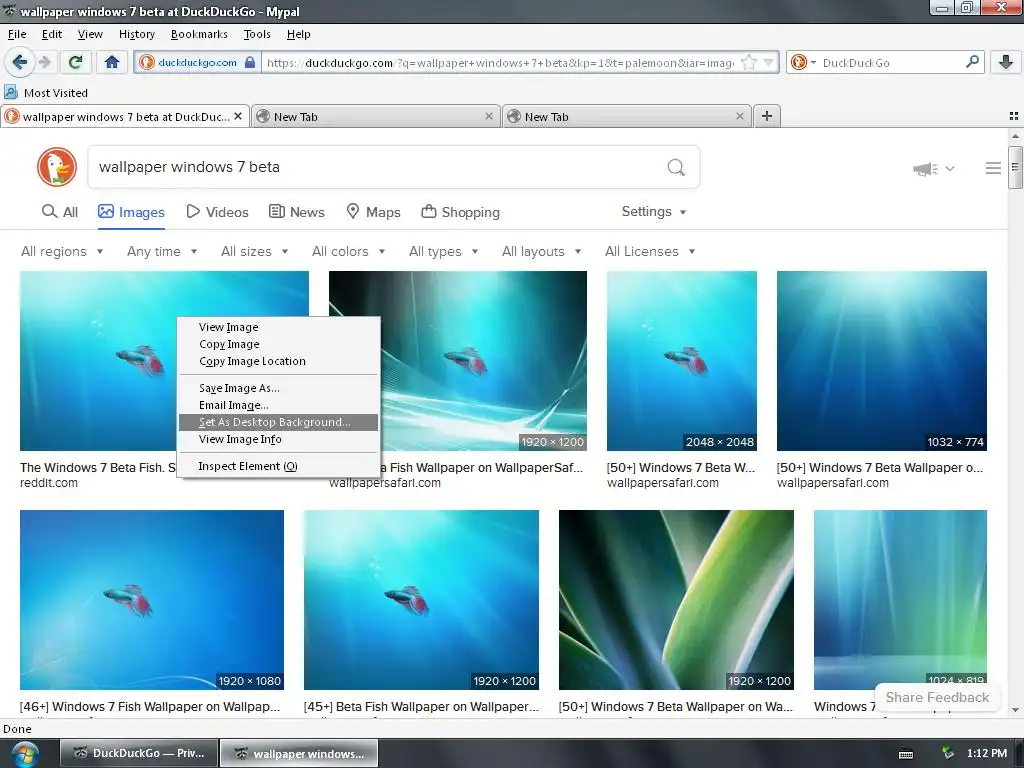
Task: Click the taskbar clock 1:12 PM
Action: point(987,753)
